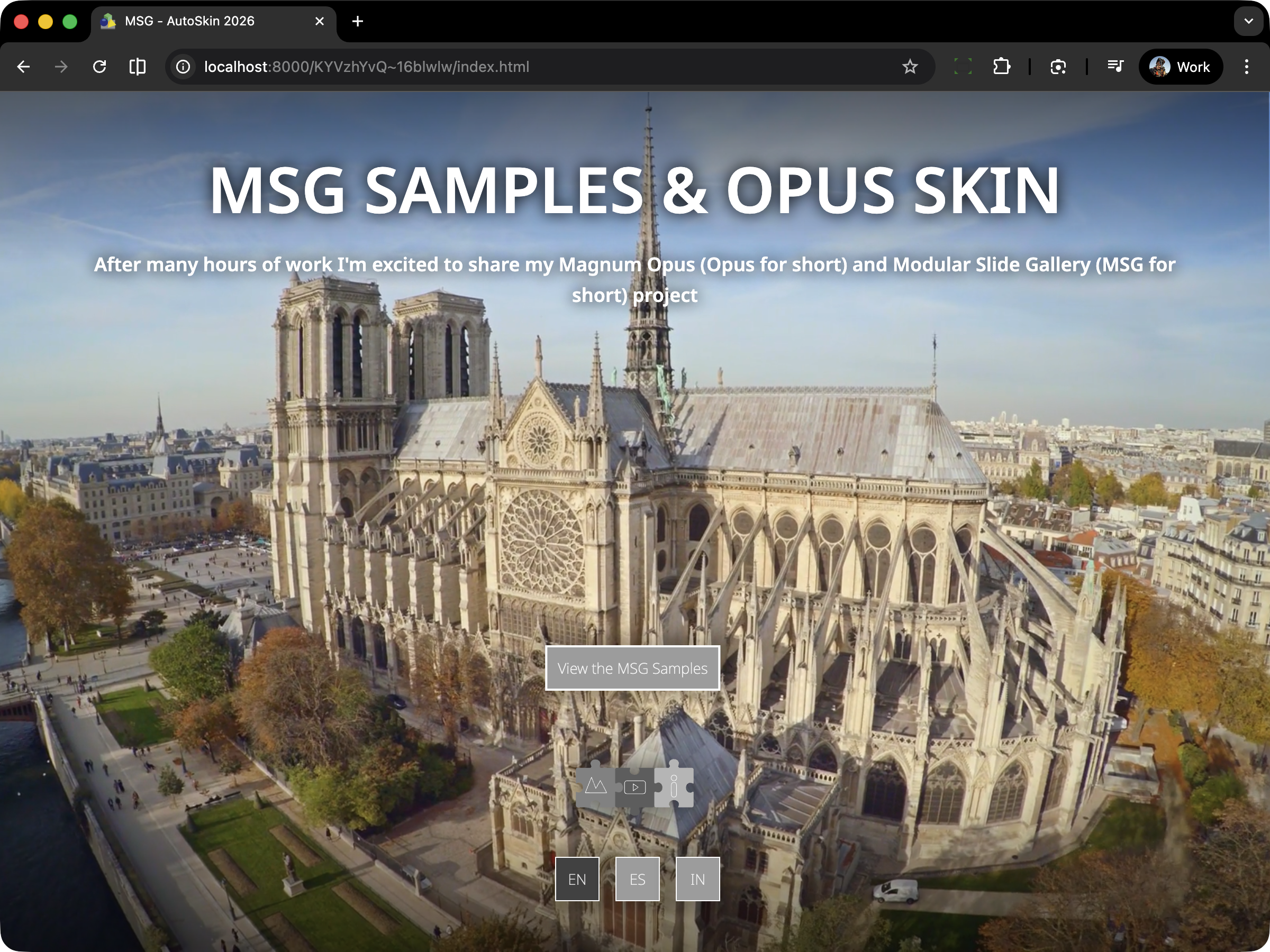The image size is (1270, 952).
Task: View site information icon in address bar
Action: pyautogui.click(x=183, y=67)
